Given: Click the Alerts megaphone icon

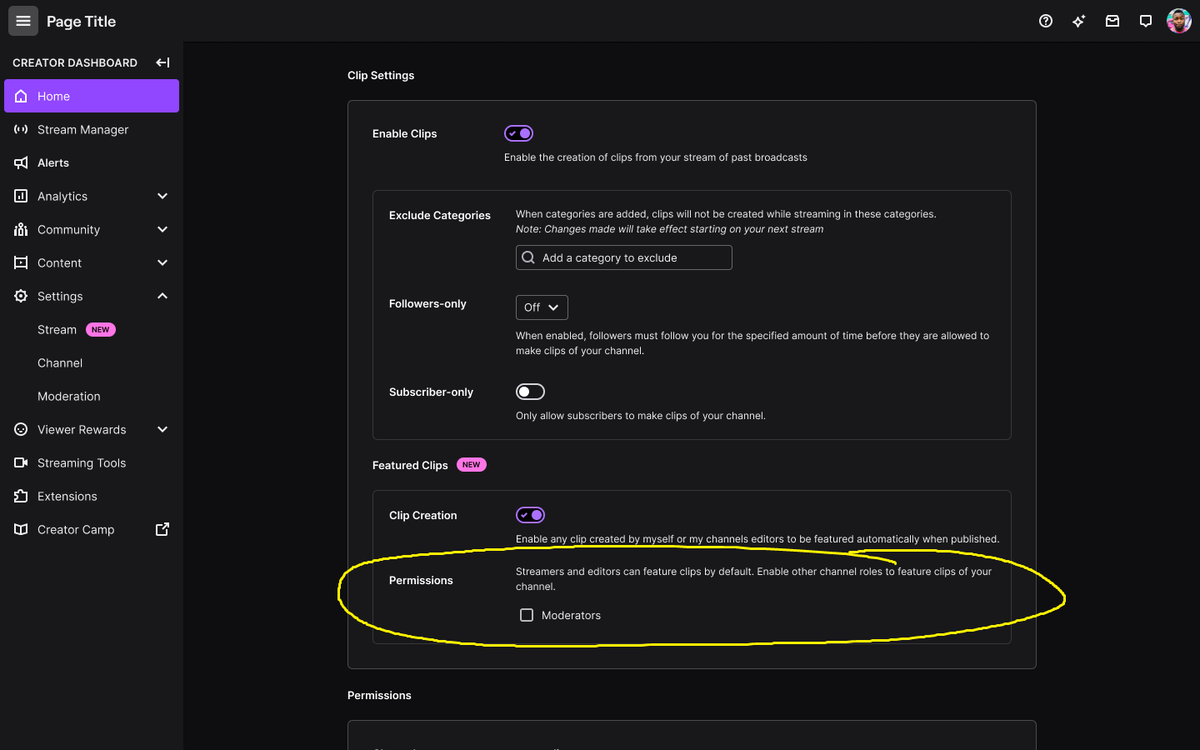Looking at the screenshot, I should [x=21, y=163].
